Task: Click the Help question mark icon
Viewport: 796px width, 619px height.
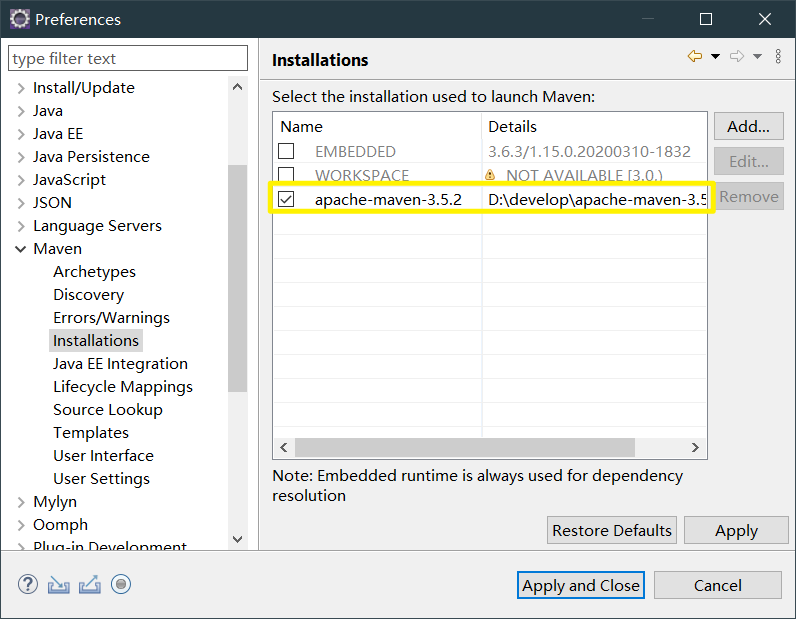Action: tap(28, 585)
